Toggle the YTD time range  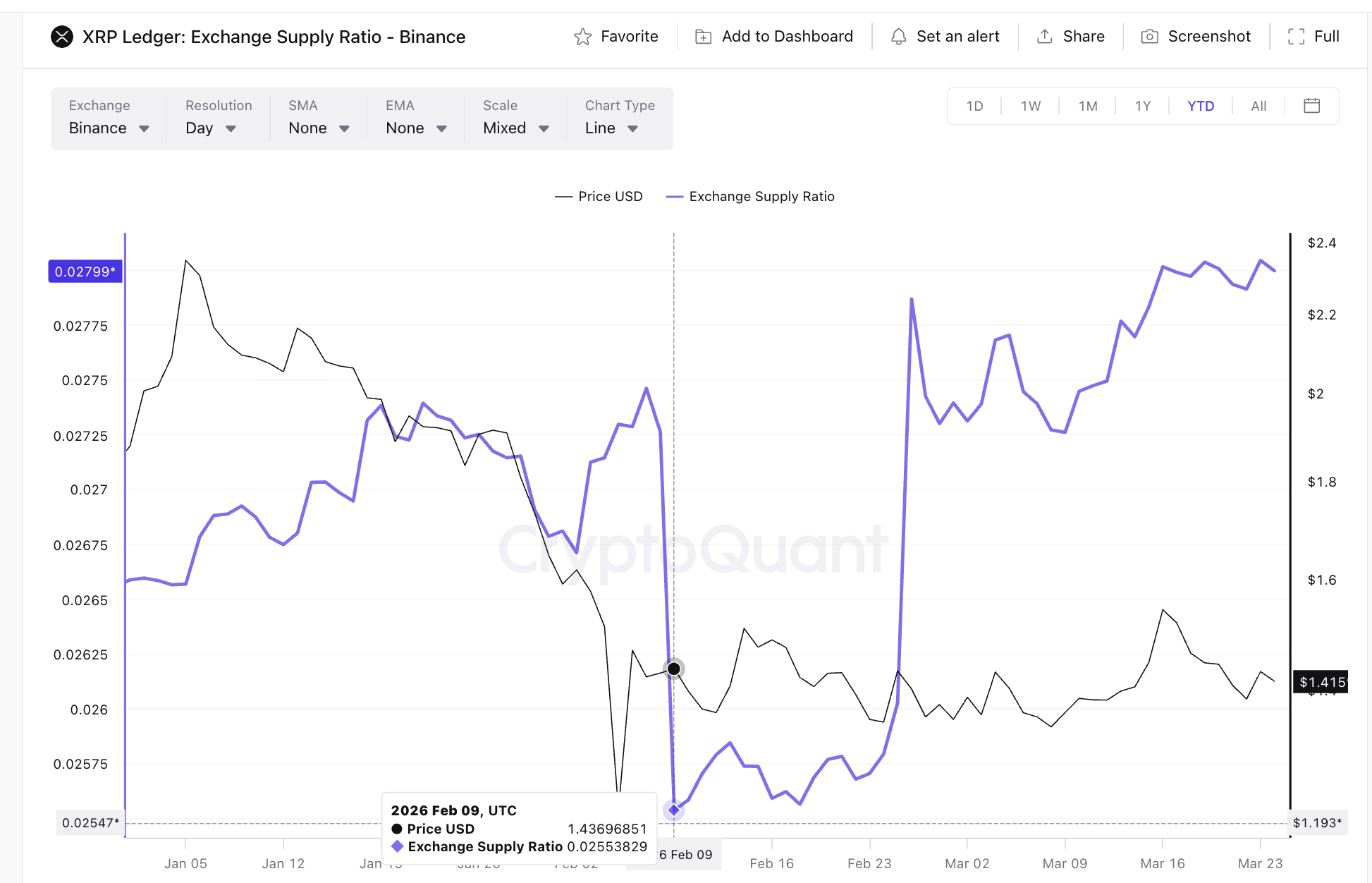pyautogui.click(x=1201, y=106)
